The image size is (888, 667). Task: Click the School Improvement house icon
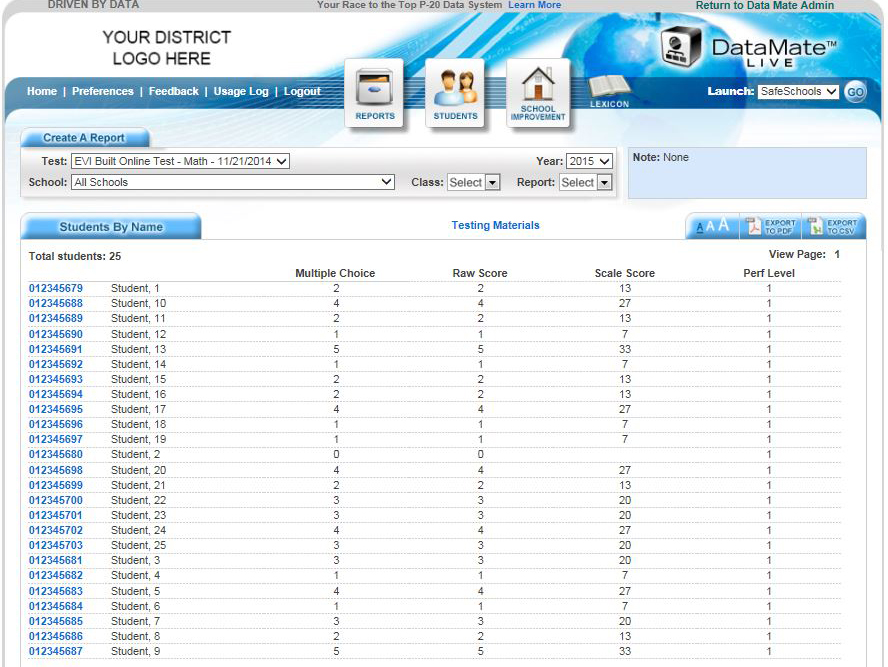(x=538, y=92)
